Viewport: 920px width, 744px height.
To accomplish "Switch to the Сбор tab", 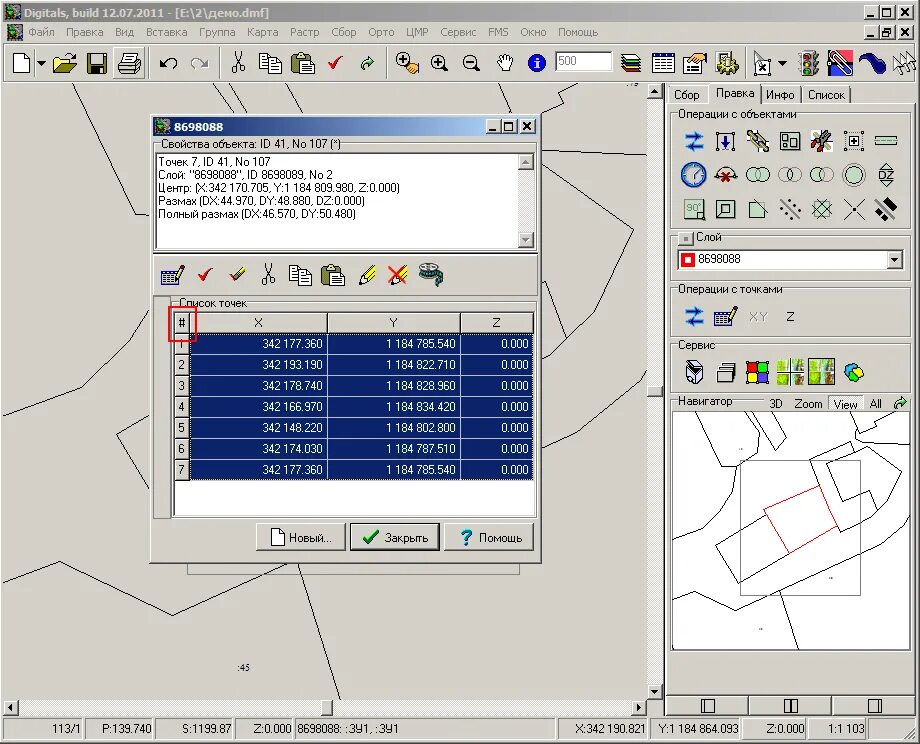I will click(686, 94).
